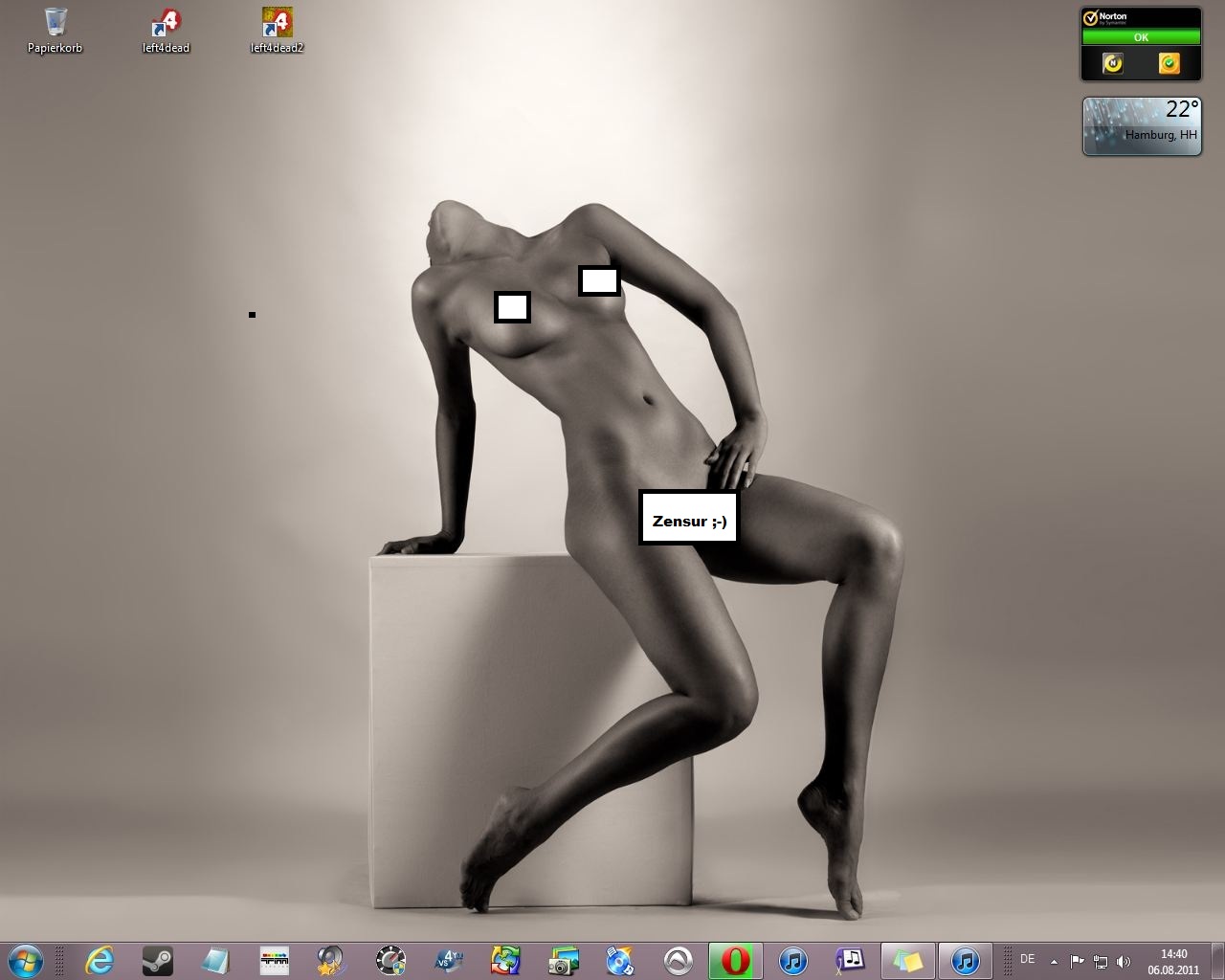The image size is (1225, 980).
Task: Select the Papierkorb recycle bin icon
Action: coord(56,30)
